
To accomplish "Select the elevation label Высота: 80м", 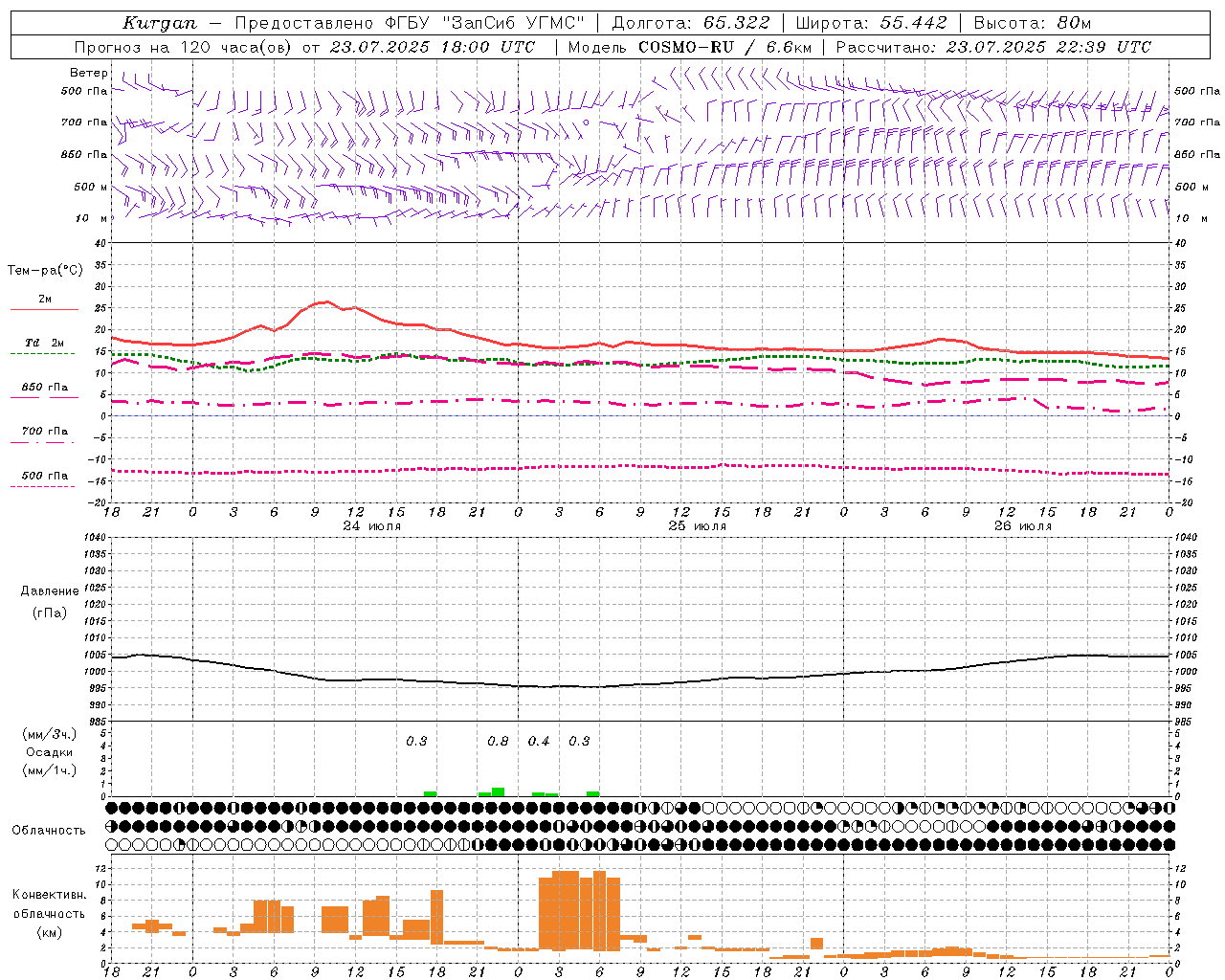I will [x=1032, y=23].
